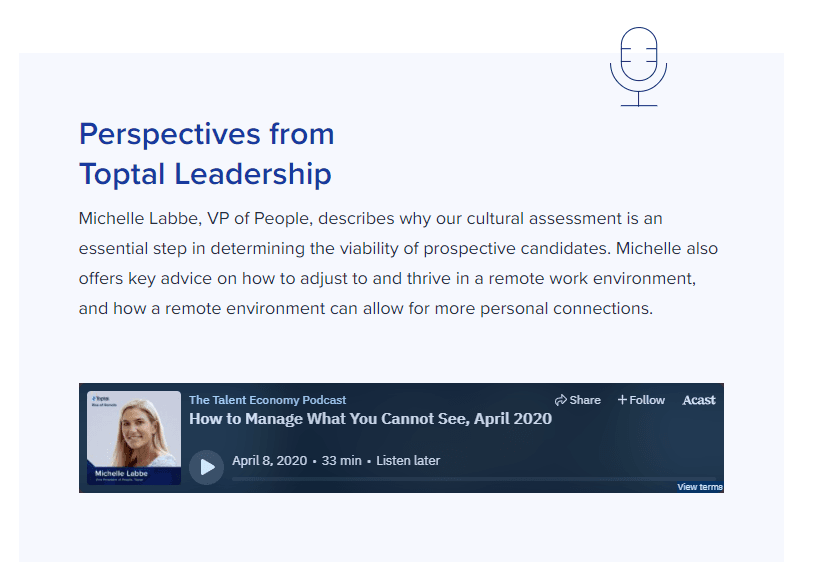This screenshot has width=813, height=583.
Task: Expand episode details by clicking the title
Action: pyautogui.click(x=371, y=419)
